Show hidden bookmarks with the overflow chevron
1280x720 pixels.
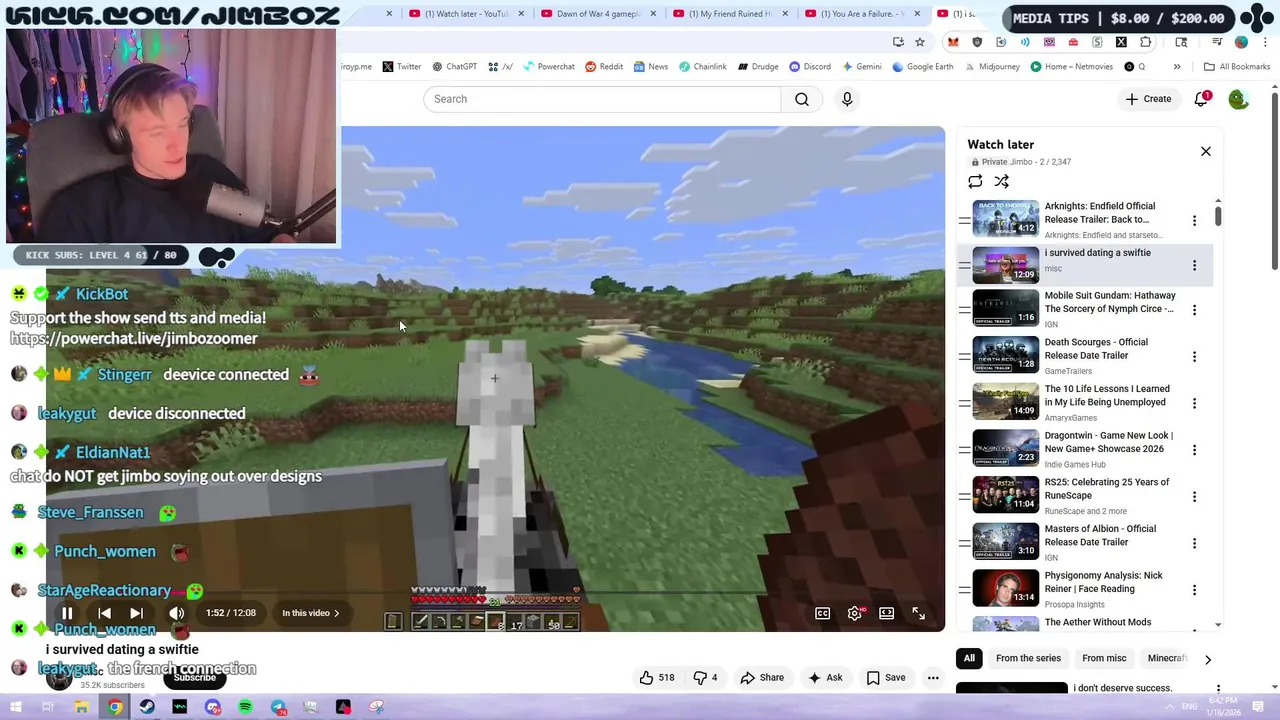[1177, 67]
